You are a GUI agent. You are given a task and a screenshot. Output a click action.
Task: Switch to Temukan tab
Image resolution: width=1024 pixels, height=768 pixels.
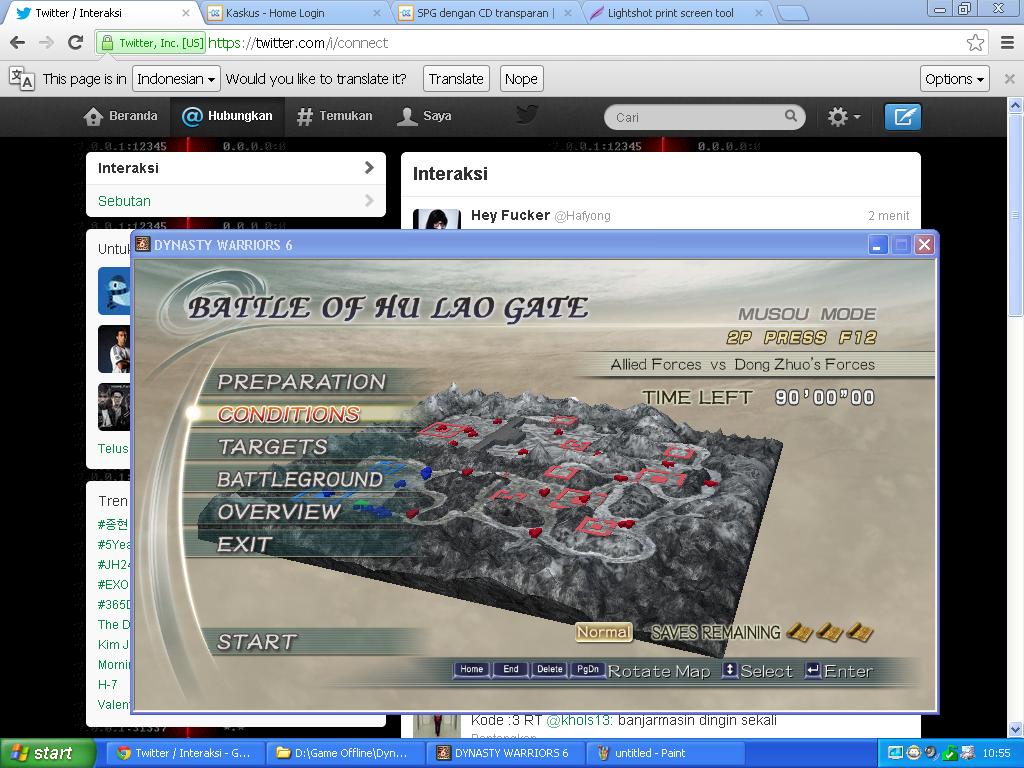(335, 116)
